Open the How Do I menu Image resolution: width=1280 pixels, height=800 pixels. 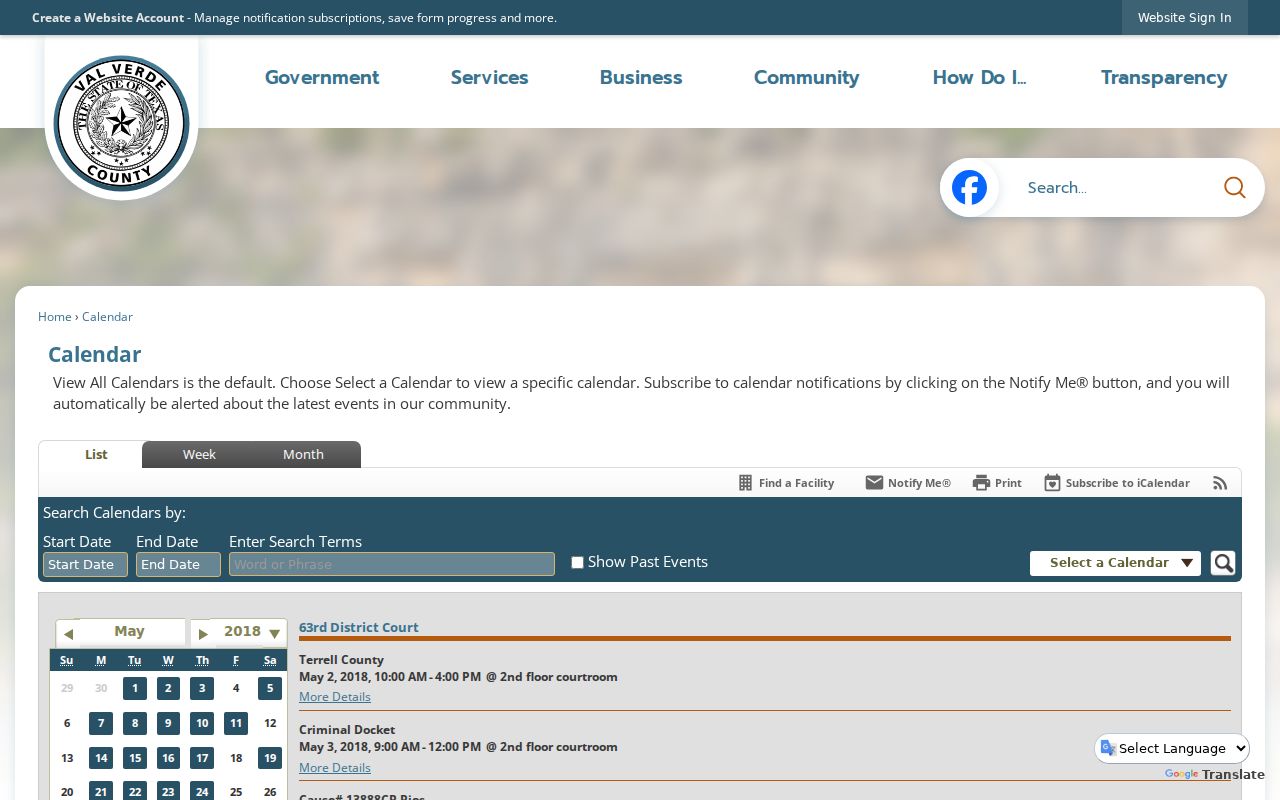(x=980, y=77)
